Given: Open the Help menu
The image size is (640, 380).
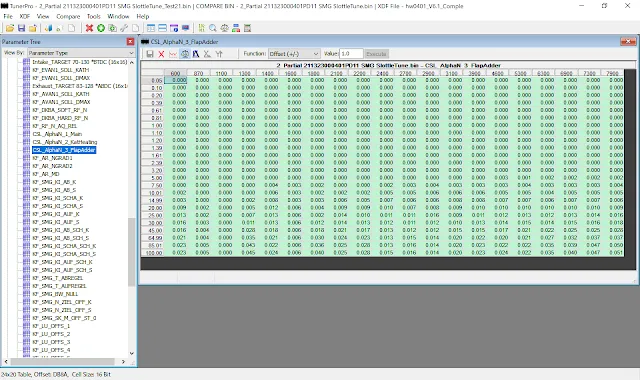Looking at the screenshot, I should point(142,16).
